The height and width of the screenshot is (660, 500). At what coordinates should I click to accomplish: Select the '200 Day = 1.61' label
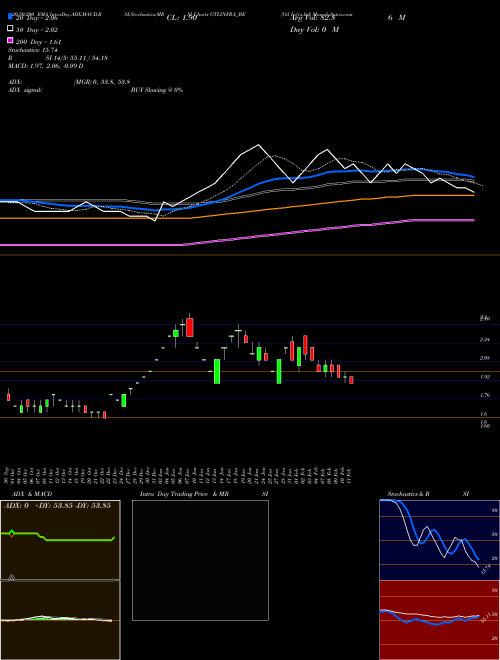(39, 42)
